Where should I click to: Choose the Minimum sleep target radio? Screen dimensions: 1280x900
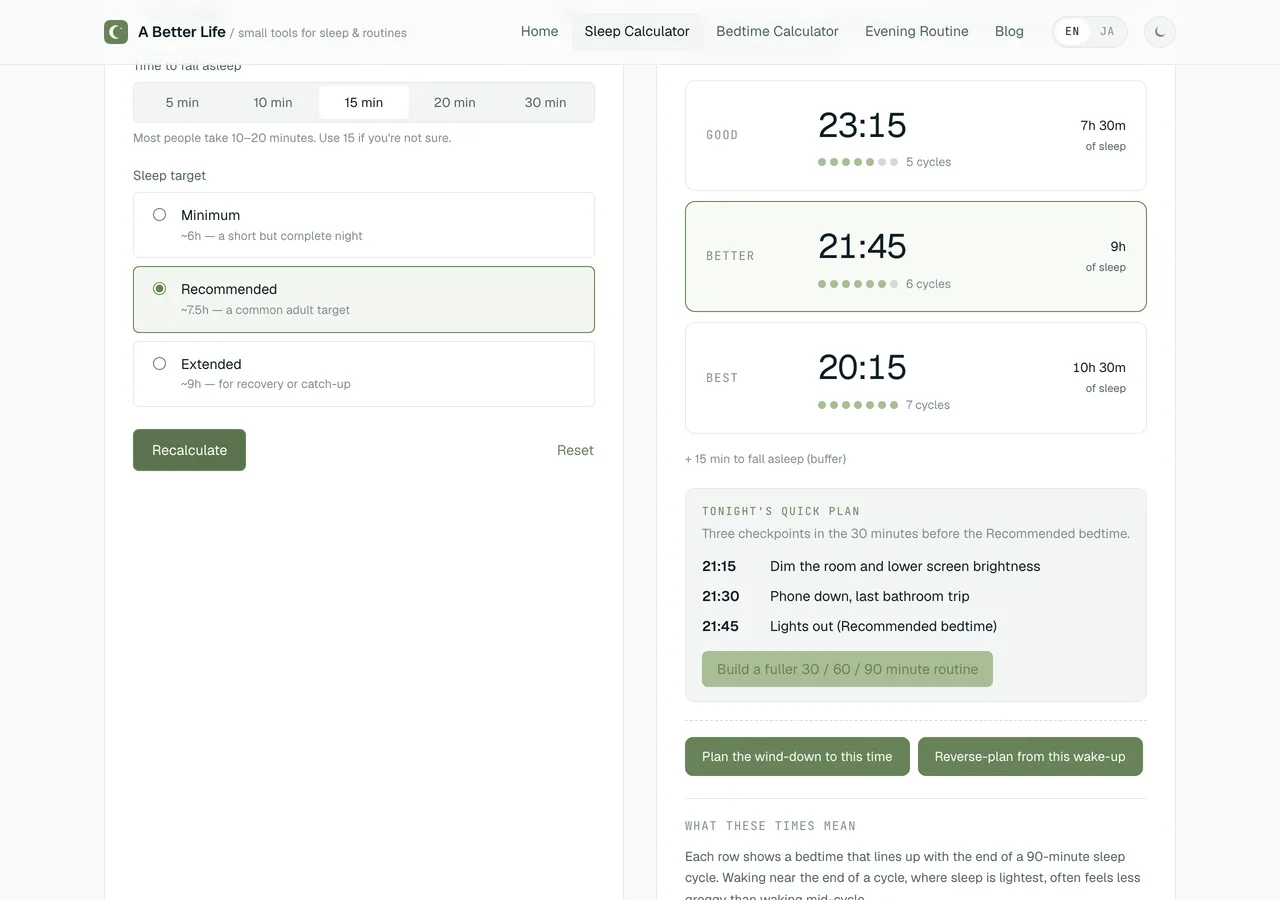tap(159, 215)
